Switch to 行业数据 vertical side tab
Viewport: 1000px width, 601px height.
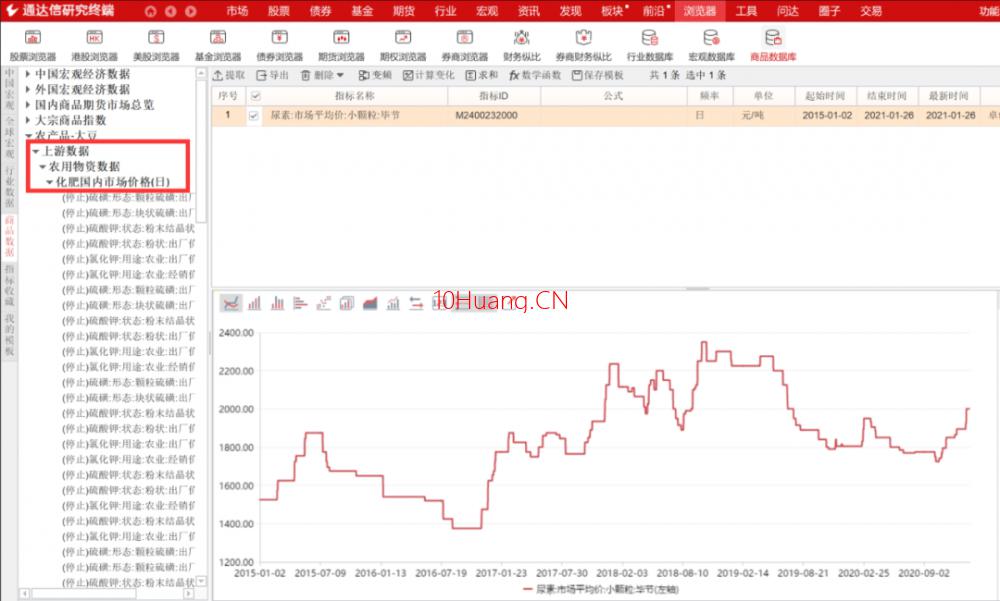pyautogui.click(x=10, y=187)
